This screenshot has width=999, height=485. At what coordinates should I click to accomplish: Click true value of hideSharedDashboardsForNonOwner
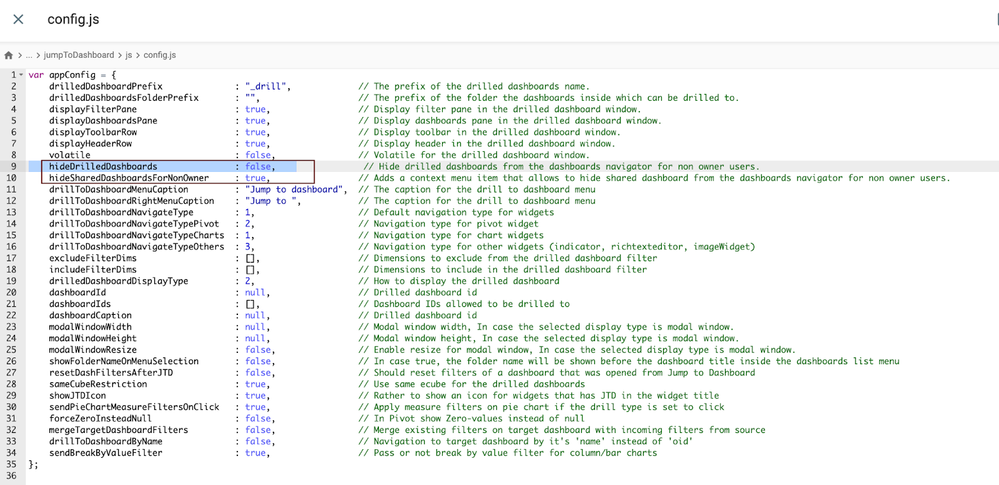[257, 178]
